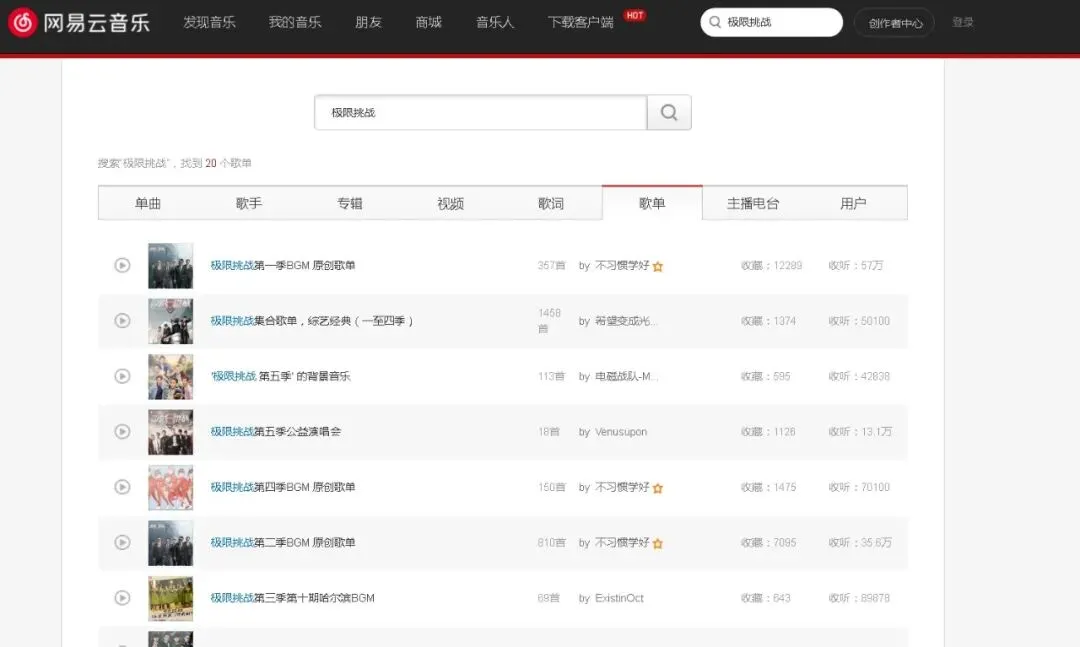Open playlist title 极限挑战第五季公益演唱会
The height and width of the screenshot is (647, 1080).
coord(276,431)
